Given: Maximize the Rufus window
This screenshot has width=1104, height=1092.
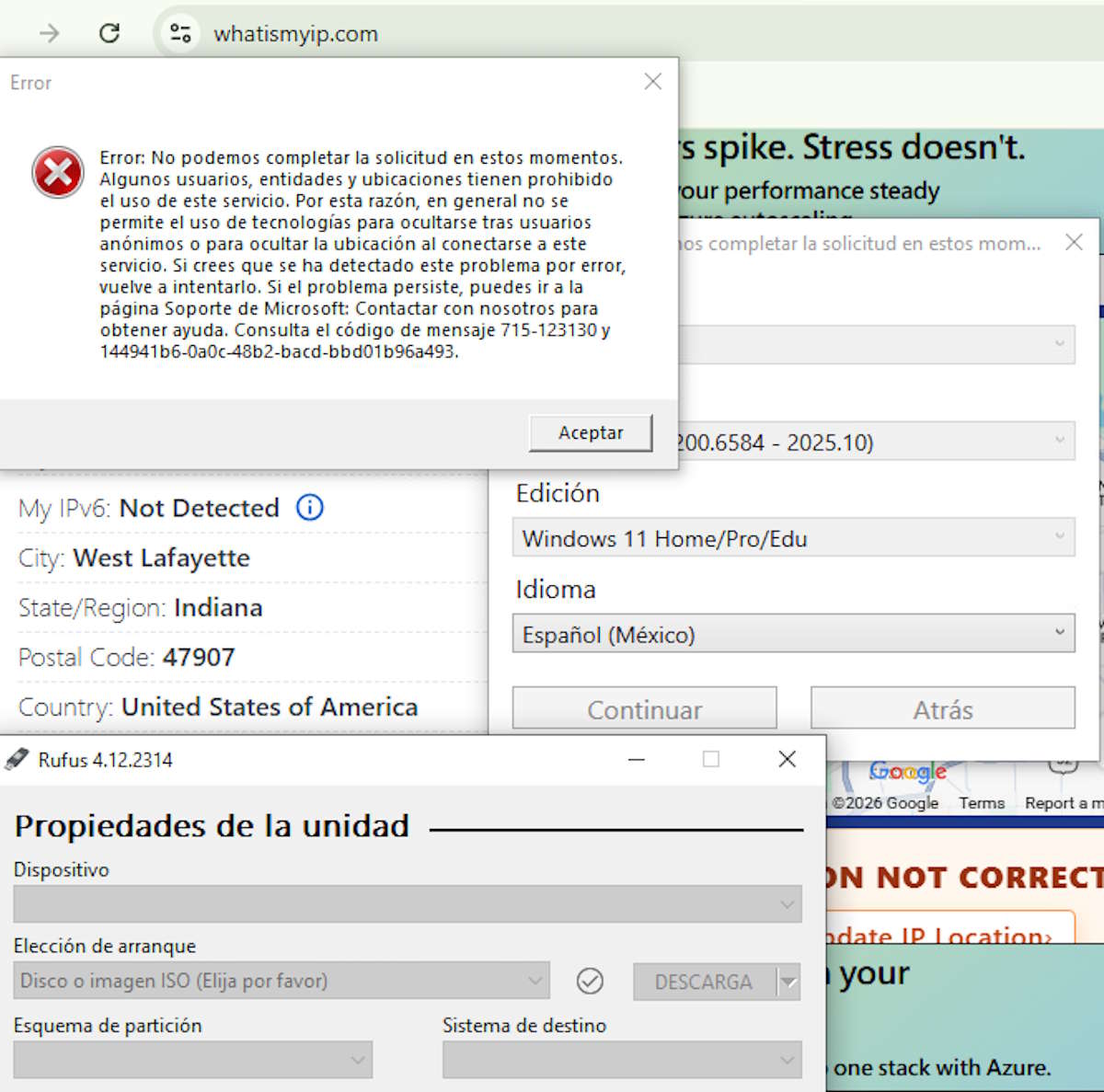Looking at the screenshot, I should (x=710, y=760).
